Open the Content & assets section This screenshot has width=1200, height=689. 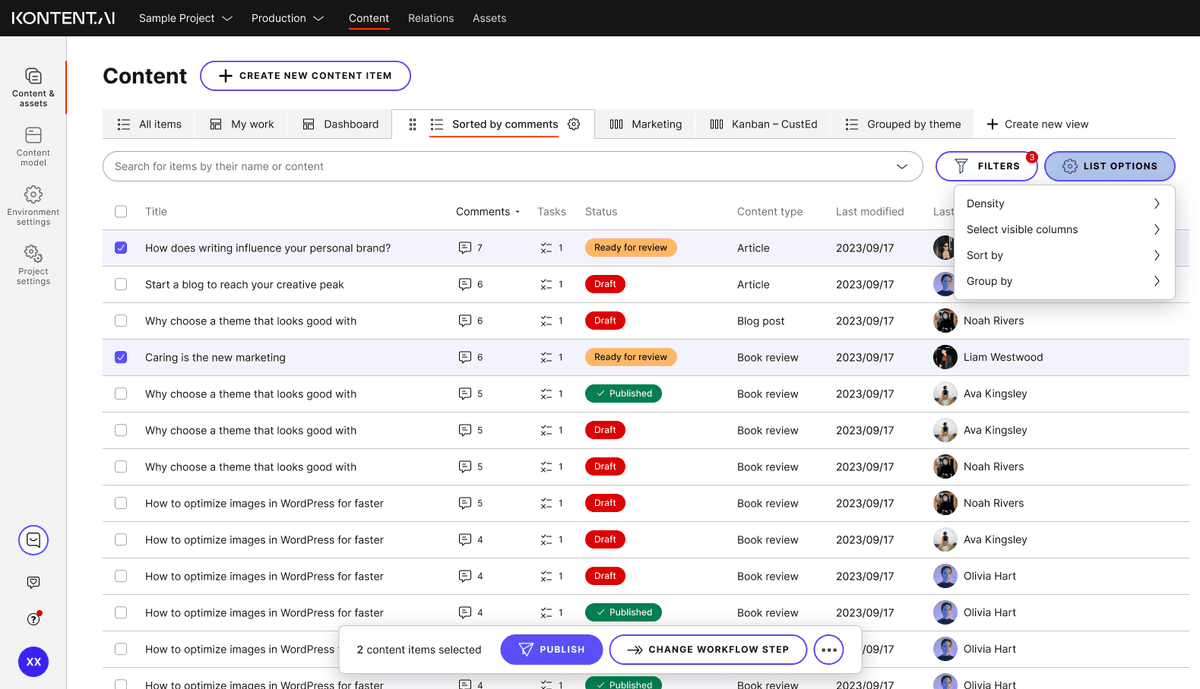coord(33,84)
